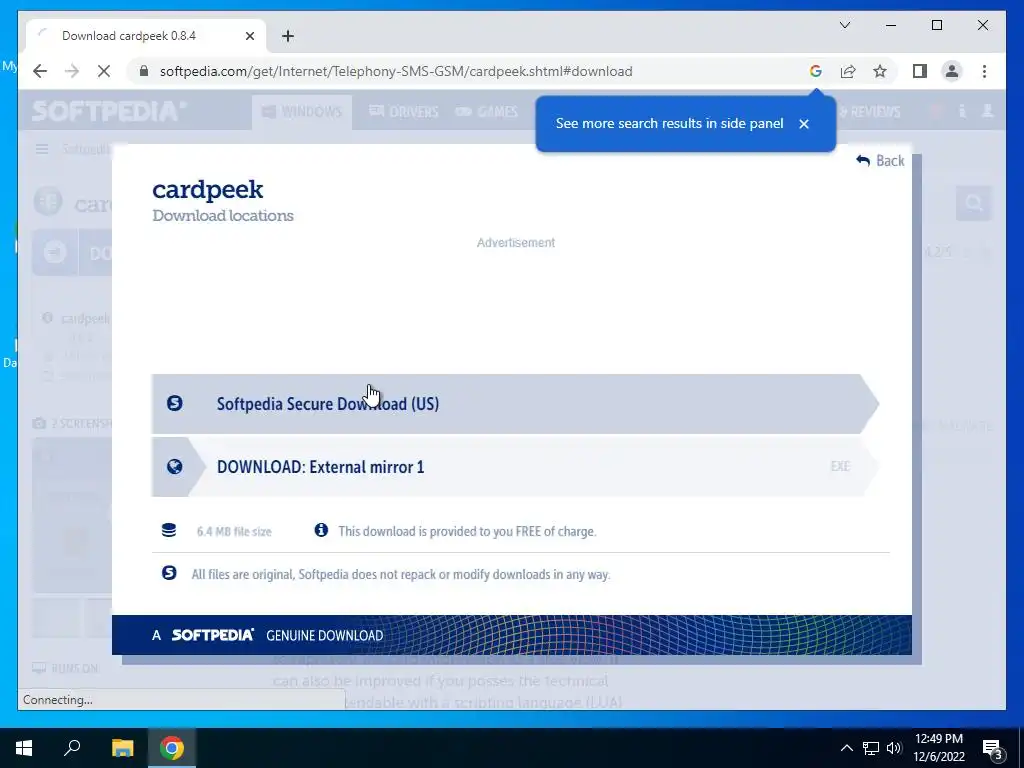This screenshot has width=1024, height=768.
Task: Choose Softpedia Secure Download (US)
Action: (x=515, y=404)
